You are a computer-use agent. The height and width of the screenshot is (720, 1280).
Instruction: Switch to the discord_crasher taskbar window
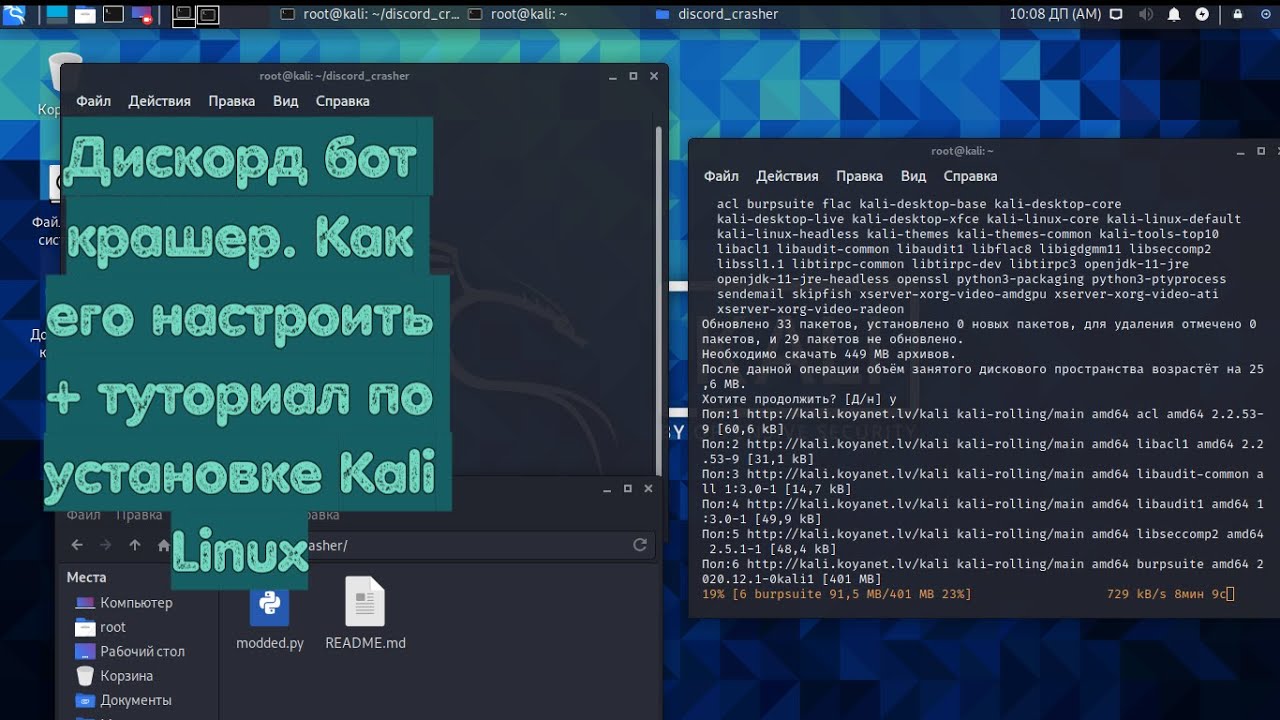716,14
